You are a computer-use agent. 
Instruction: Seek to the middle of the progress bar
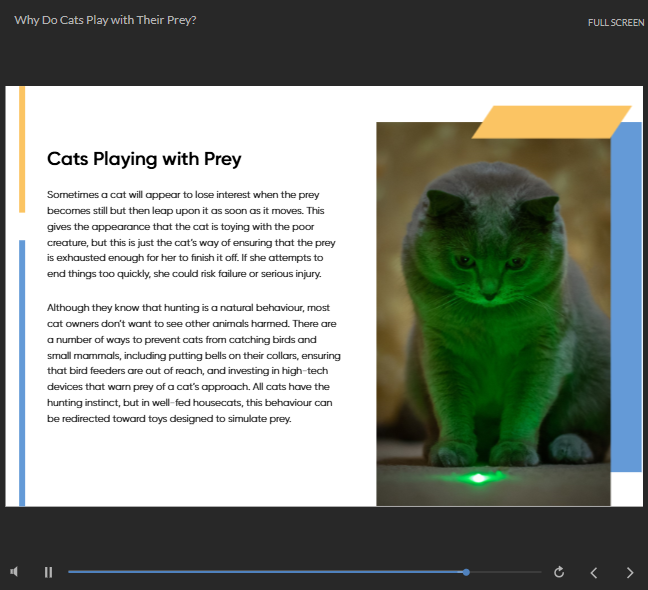pyautogui.click(x=304, y=572)
